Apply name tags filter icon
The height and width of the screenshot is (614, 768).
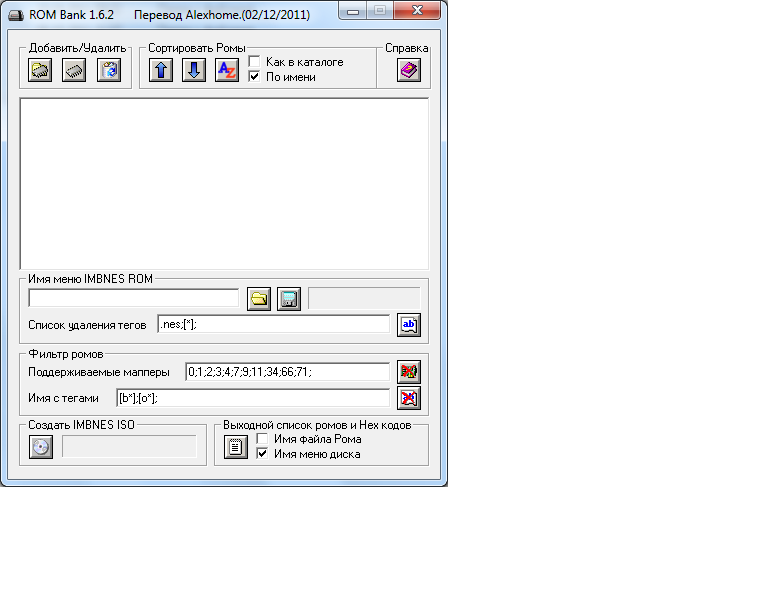pyautogui.click(x=409, y=398)
